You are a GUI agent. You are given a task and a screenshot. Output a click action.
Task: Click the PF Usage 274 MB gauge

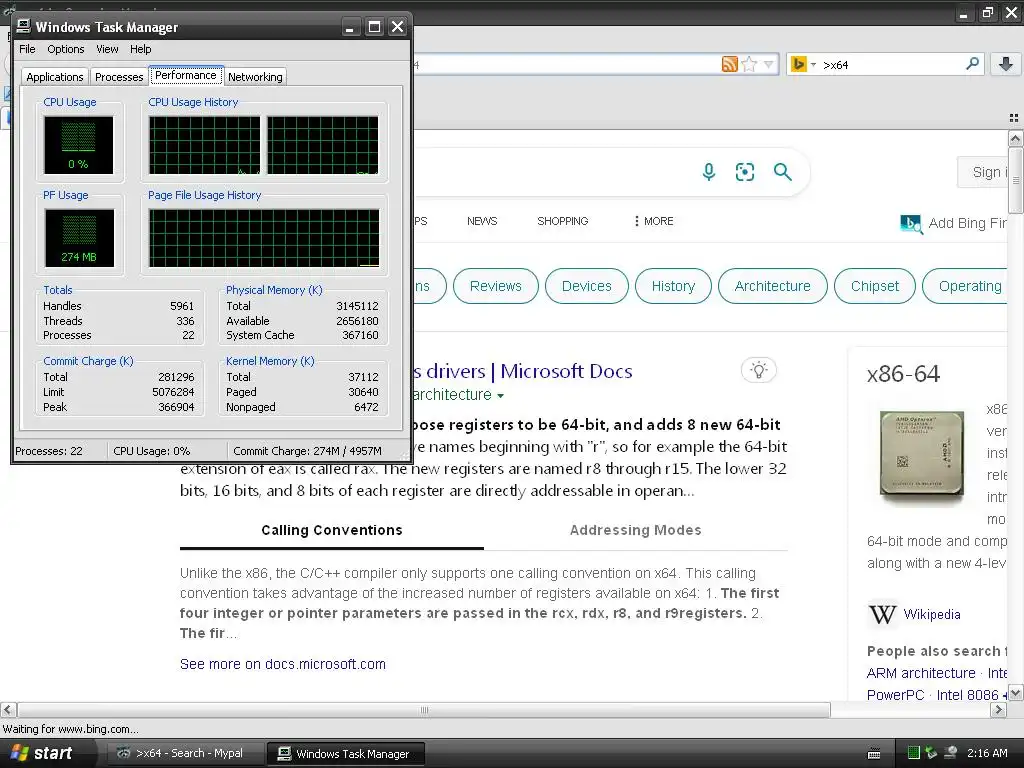[79, 238]
